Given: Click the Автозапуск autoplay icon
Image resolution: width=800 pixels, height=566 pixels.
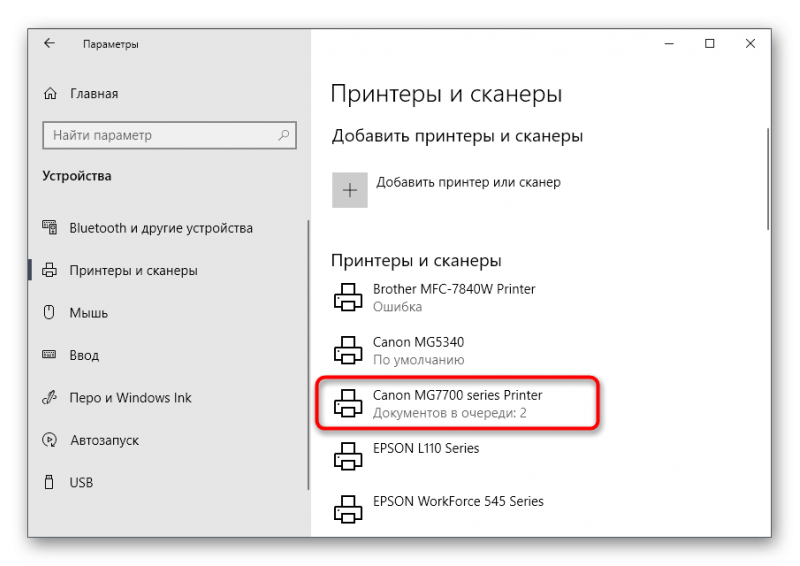Looking at the screenshot, I should click(49, 440).
